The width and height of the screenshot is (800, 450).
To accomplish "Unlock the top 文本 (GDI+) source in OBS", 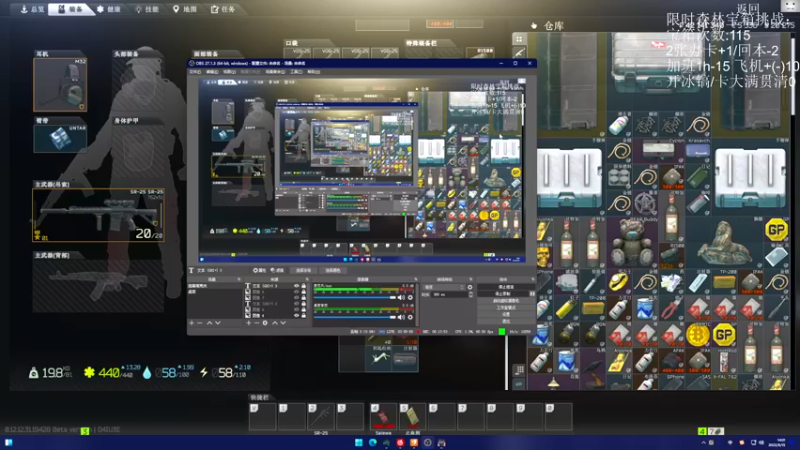I will (x=304, y=286).
